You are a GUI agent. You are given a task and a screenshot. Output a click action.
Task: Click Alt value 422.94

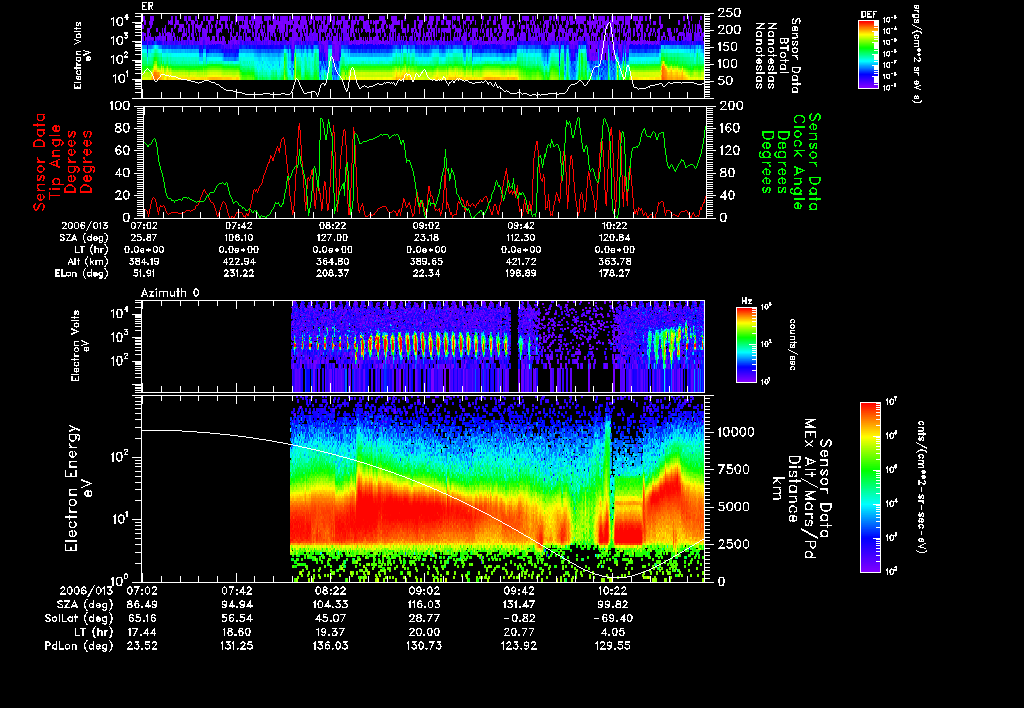238,261
